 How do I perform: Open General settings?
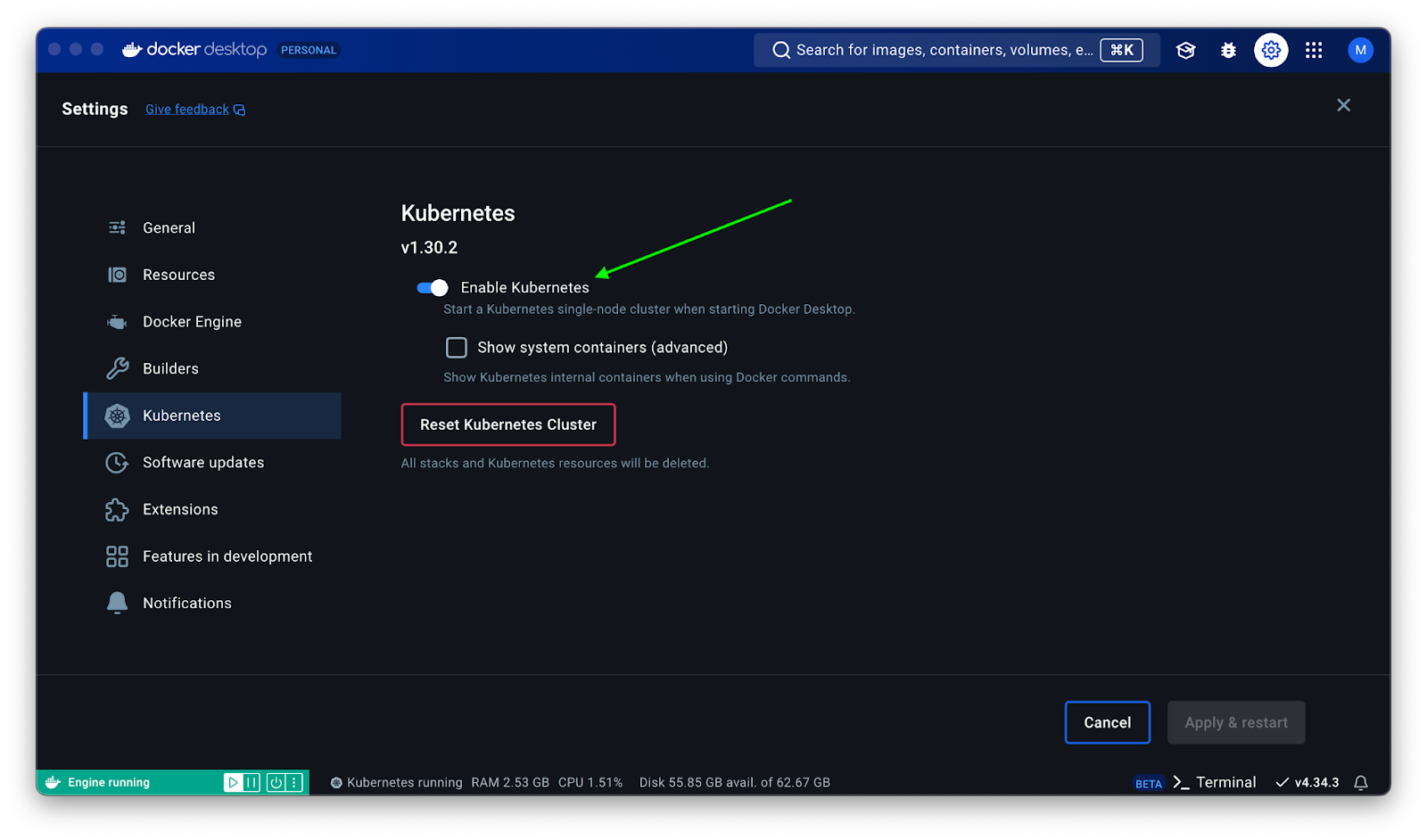point(212,227)
